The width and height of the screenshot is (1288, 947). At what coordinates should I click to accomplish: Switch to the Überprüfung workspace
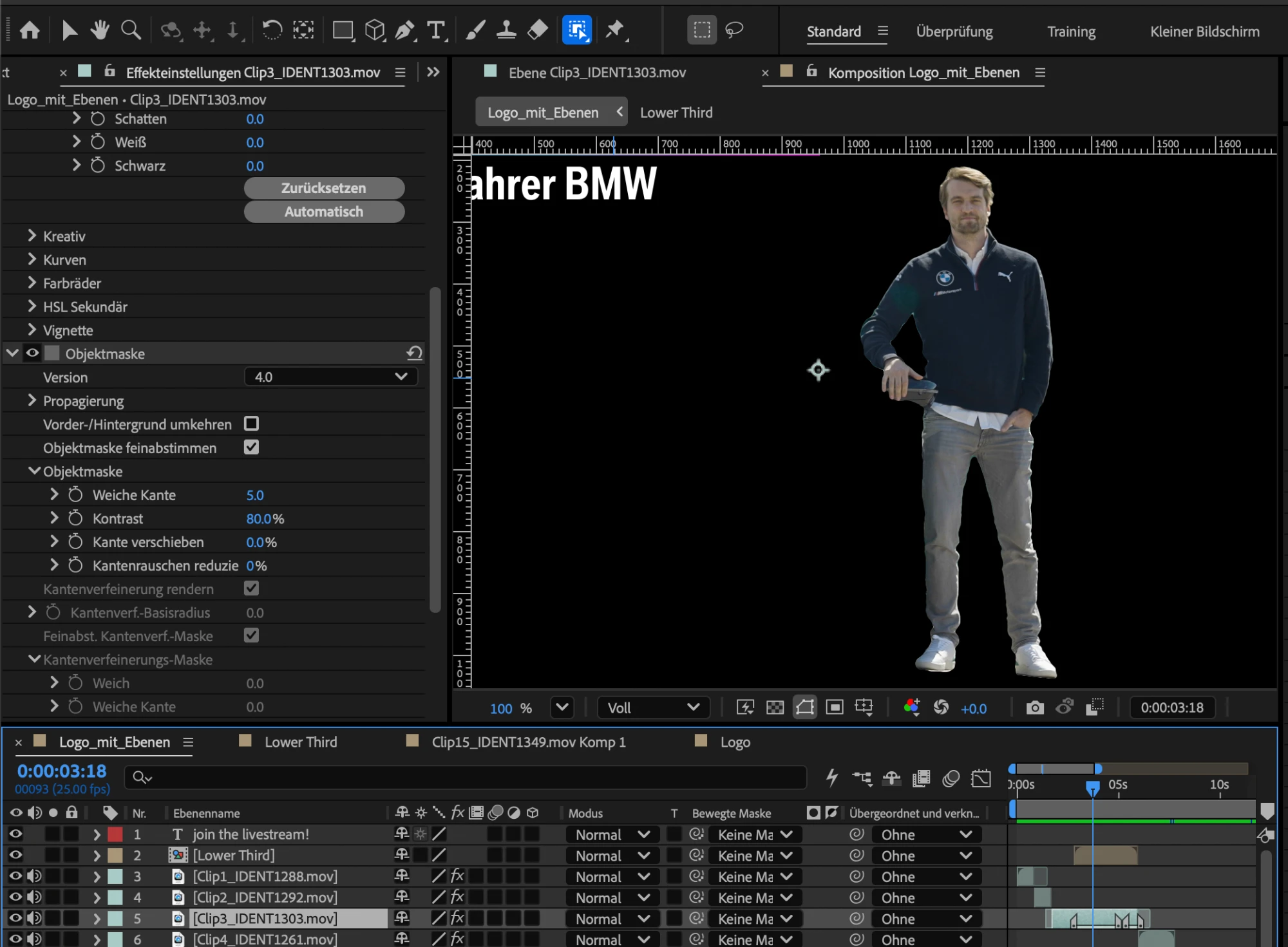[954, 32]
